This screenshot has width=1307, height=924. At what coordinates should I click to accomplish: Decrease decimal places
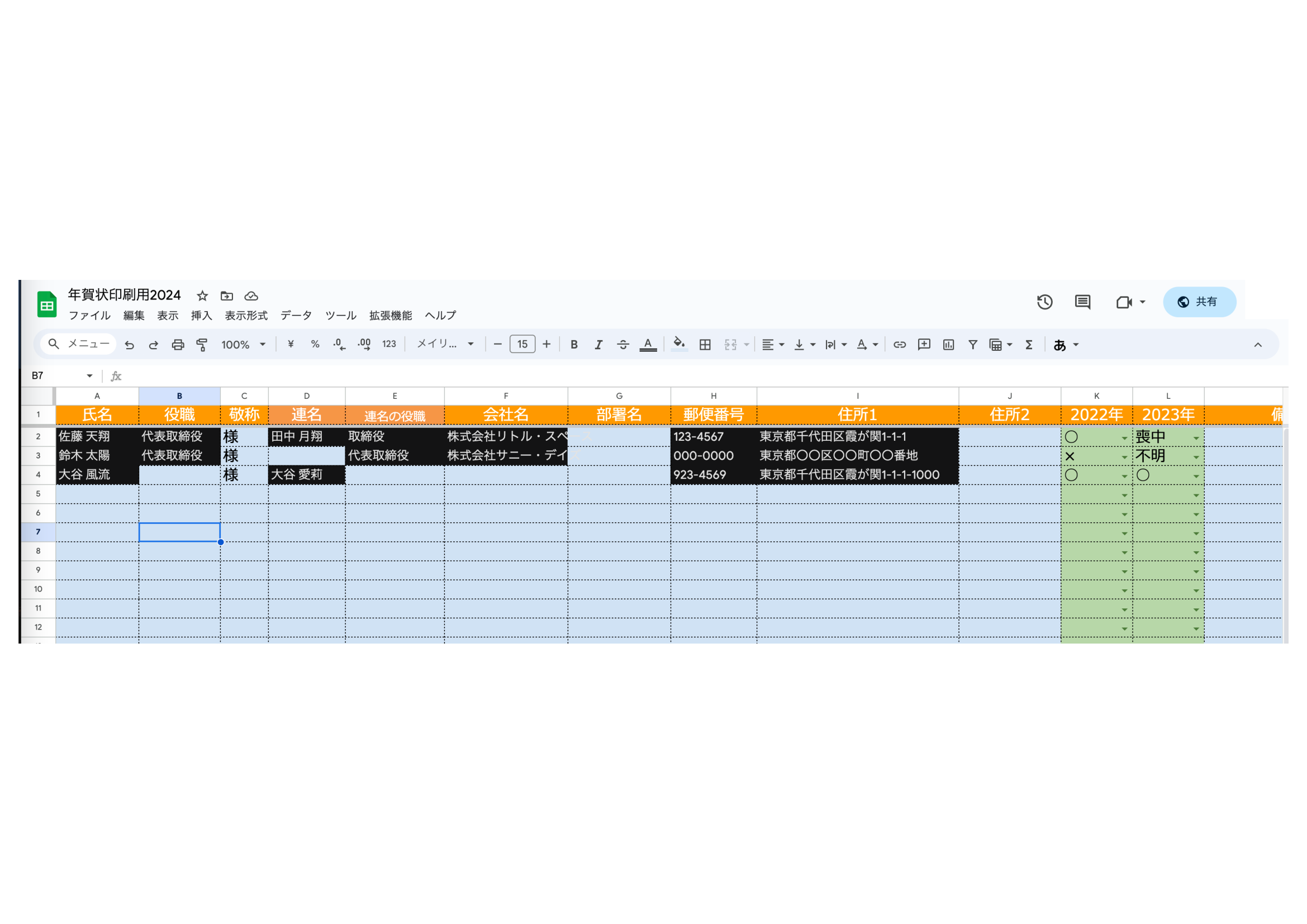pyautogui.click(x=339, y=344)
